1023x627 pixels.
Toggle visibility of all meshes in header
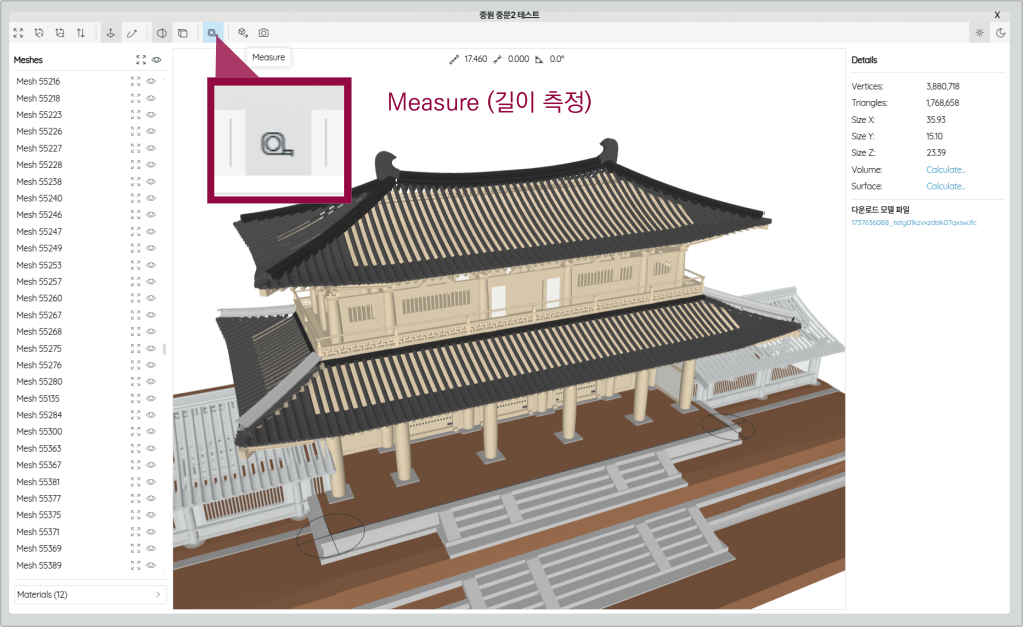click(x=157, y=60)
